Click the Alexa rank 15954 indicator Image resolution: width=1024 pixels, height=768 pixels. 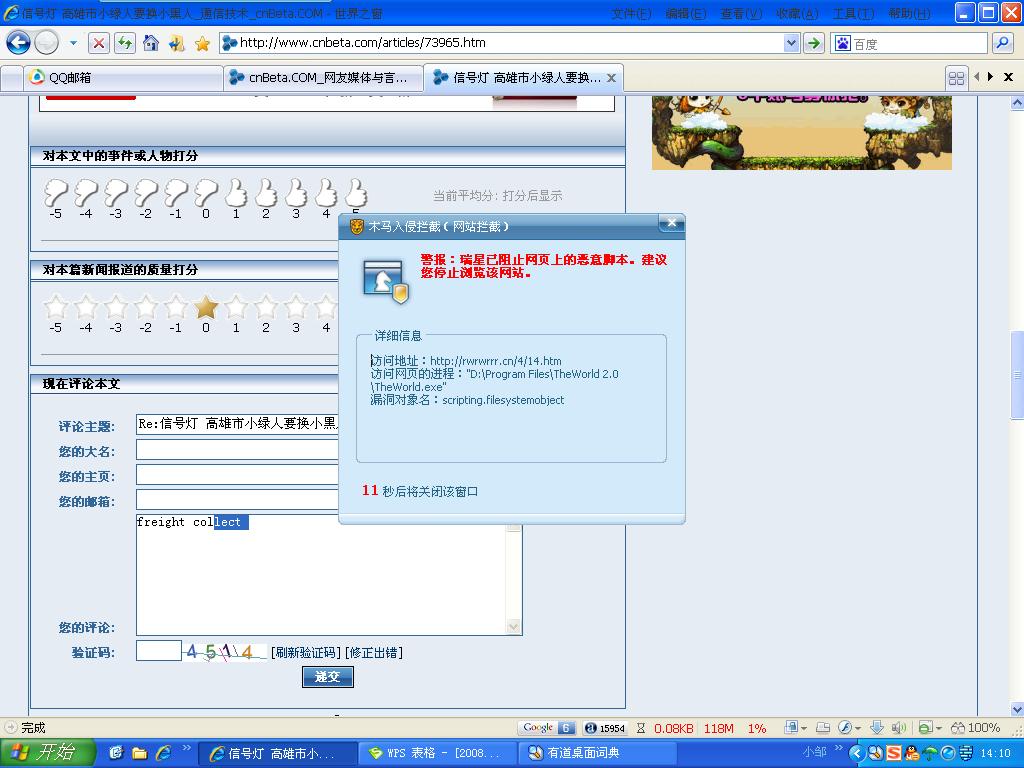(x=605, y=728)
